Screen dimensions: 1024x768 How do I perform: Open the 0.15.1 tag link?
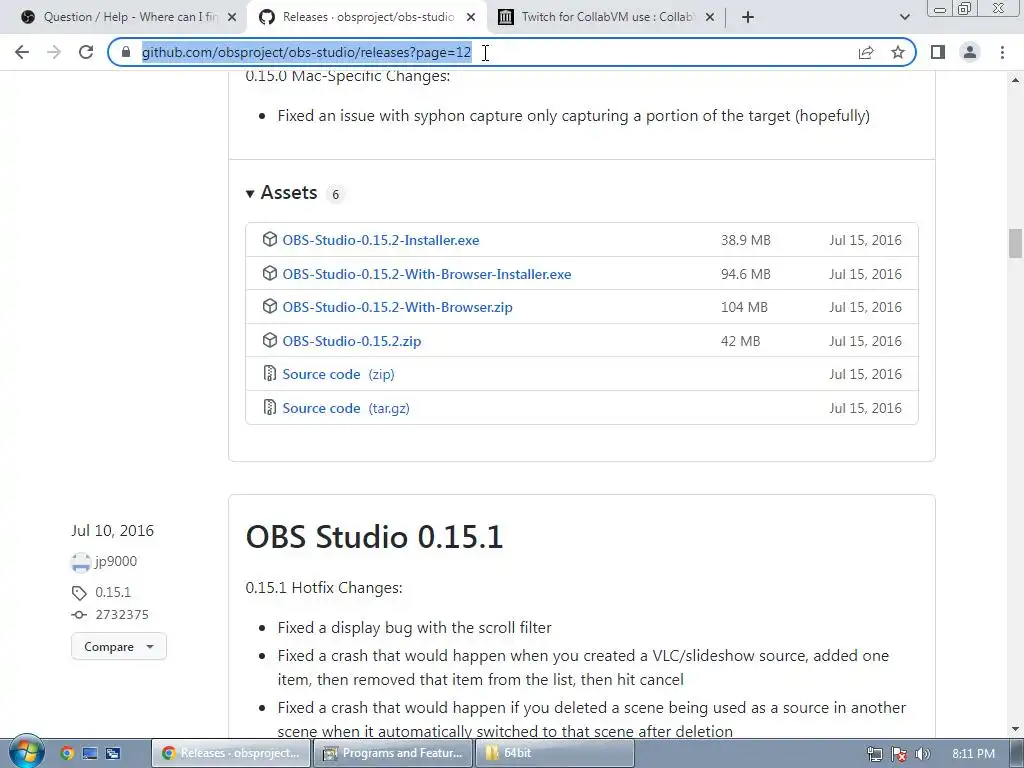click(113, 592)
